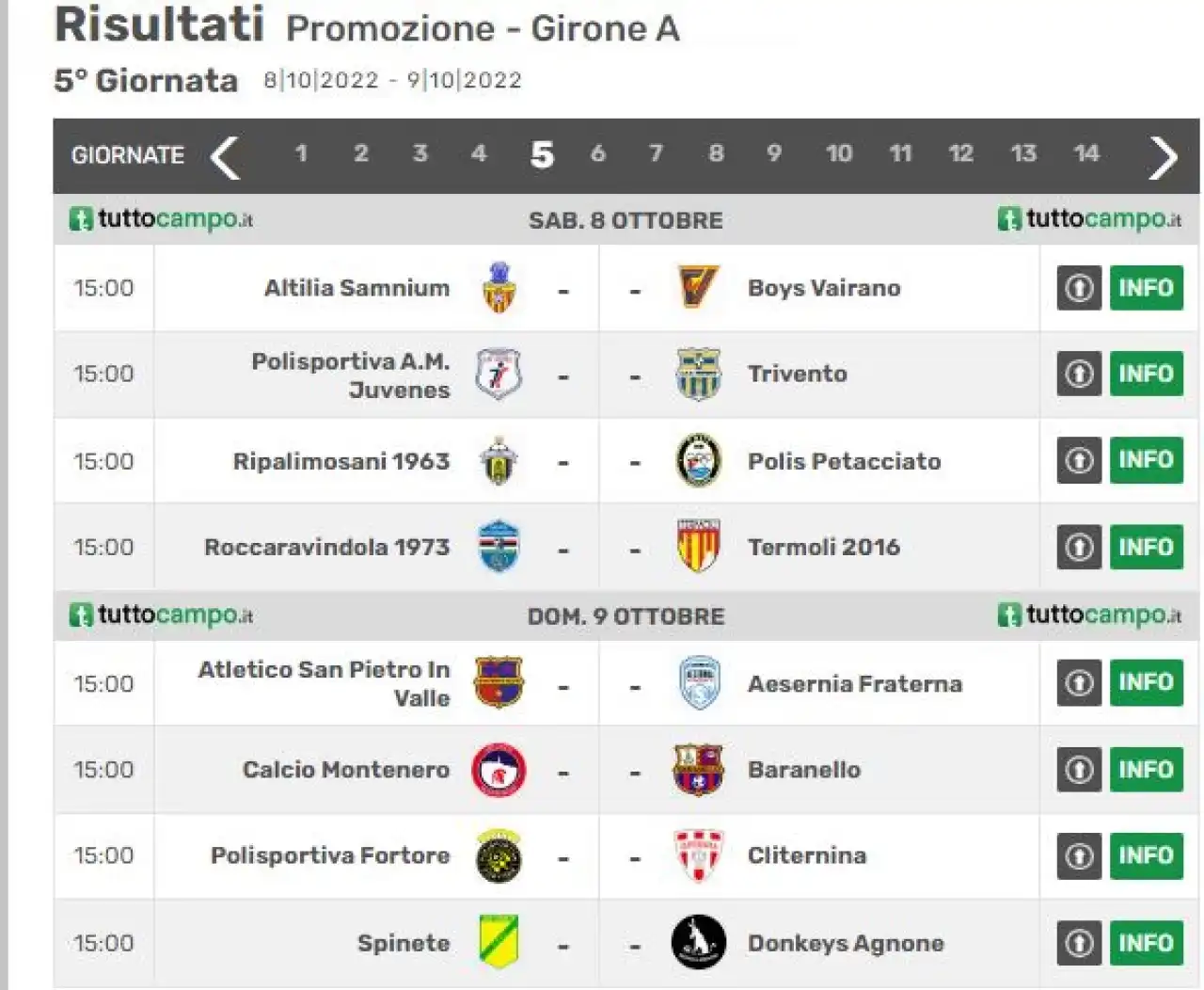Image resolution: width=1204 pixels, height=990 pixels.
Task: Click the Calcio Montenero round badge
Action: (x=499, y=770)
